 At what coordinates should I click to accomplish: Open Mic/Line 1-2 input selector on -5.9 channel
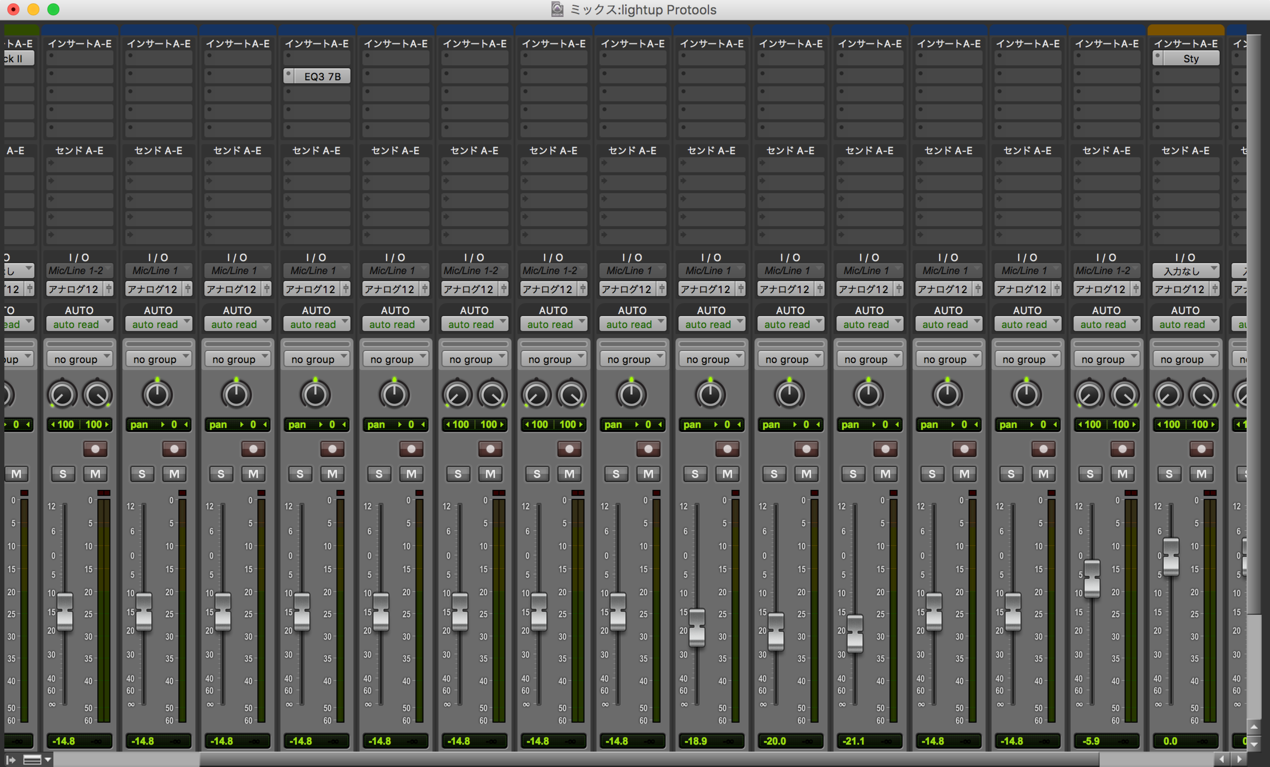pyautogui.click(x=1106, y=271)
